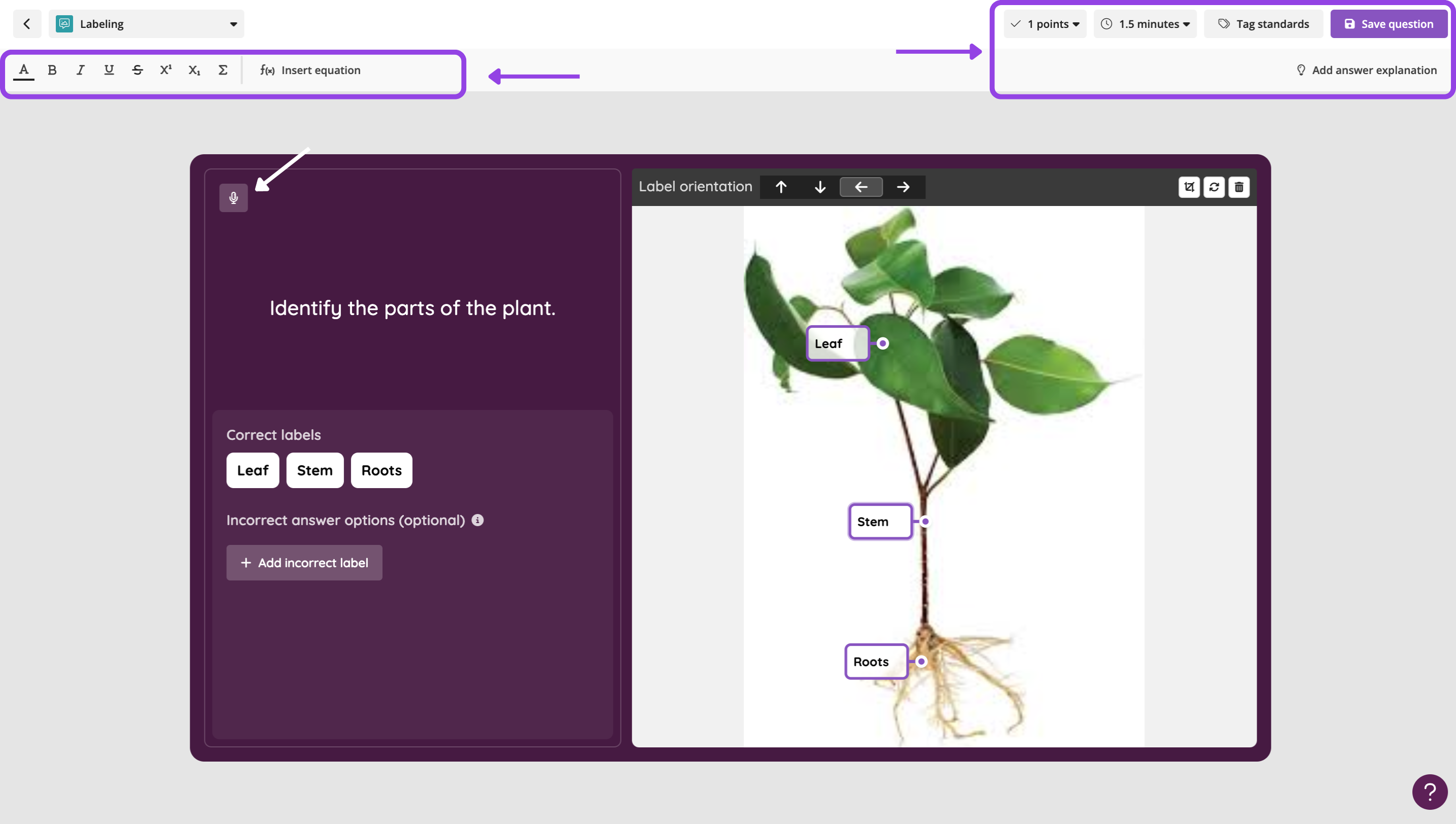Click the Save question button
The height and width of the screenshot is (824, 1456).
coord(1389,24)
